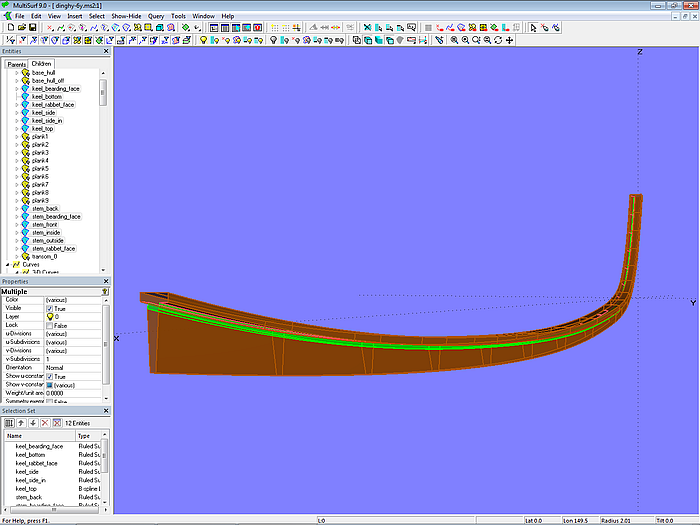Select the arrow pointer selection tool
Image resolution: width=700 pixels, height=525 pixels.
(x=532, y=28)
